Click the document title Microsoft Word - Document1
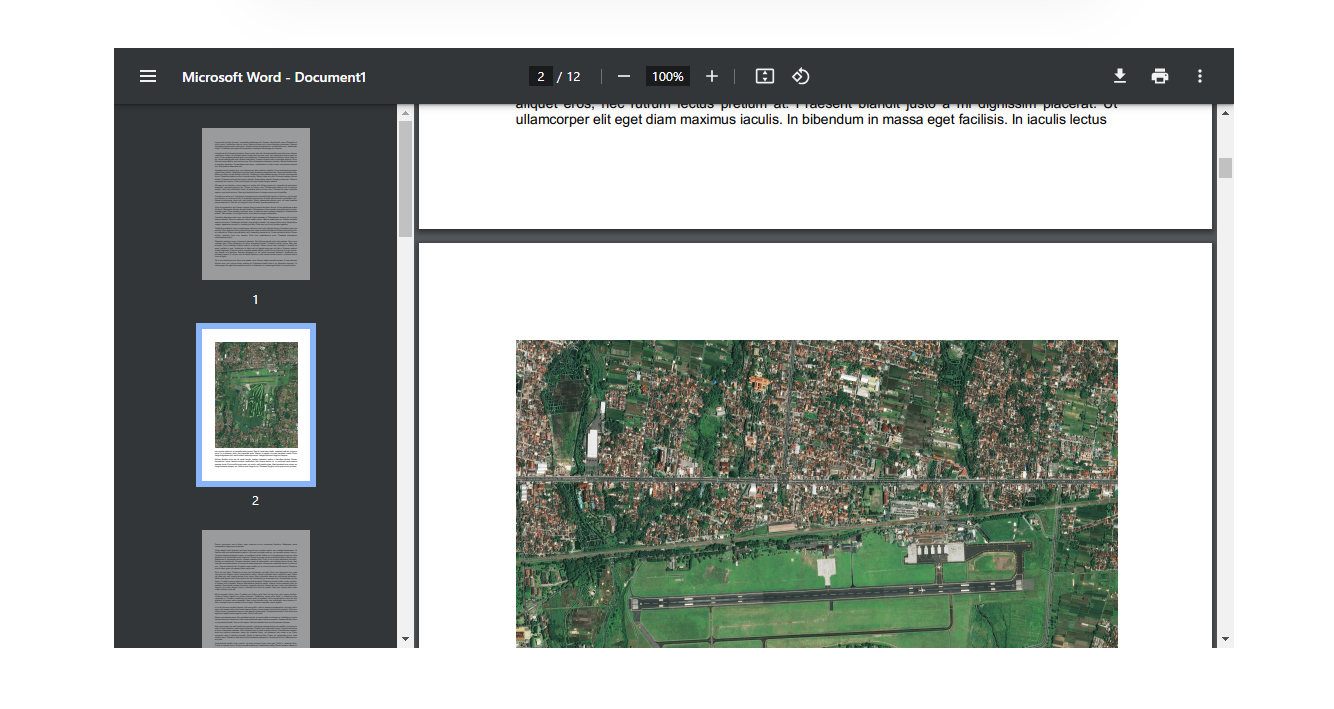The height and width of the screenshot is (709, 1334). pyautogui.click(x=273, y=76)
